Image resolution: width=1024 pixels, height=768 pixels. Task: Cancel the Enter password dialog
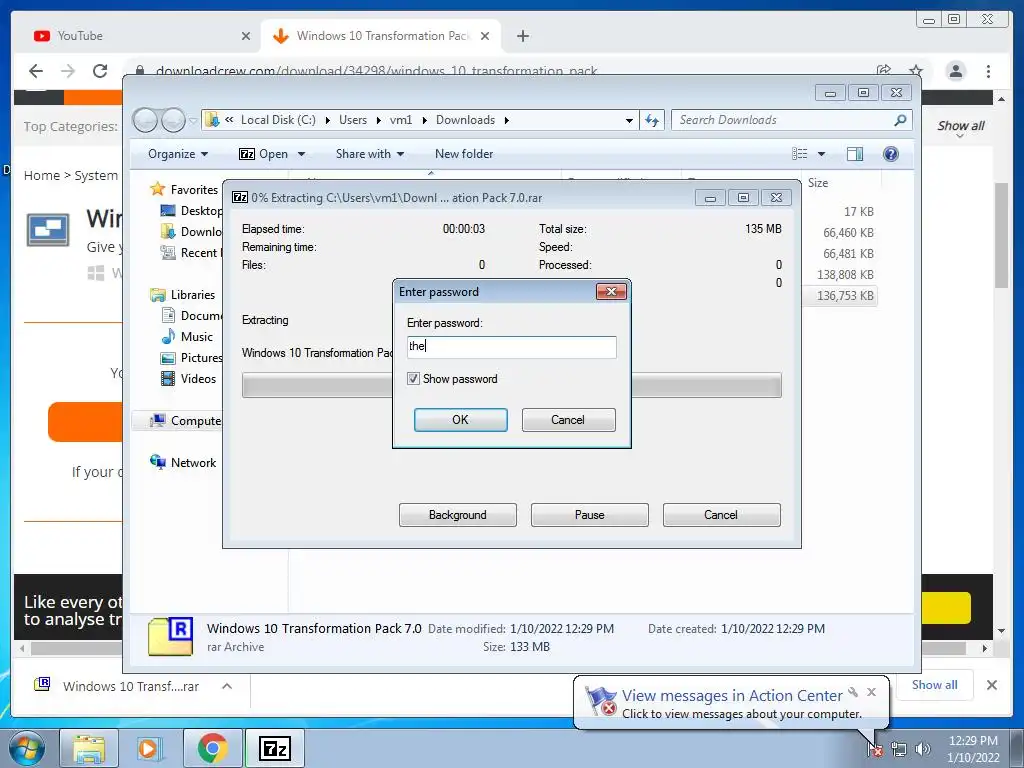[x=568, y=420]
